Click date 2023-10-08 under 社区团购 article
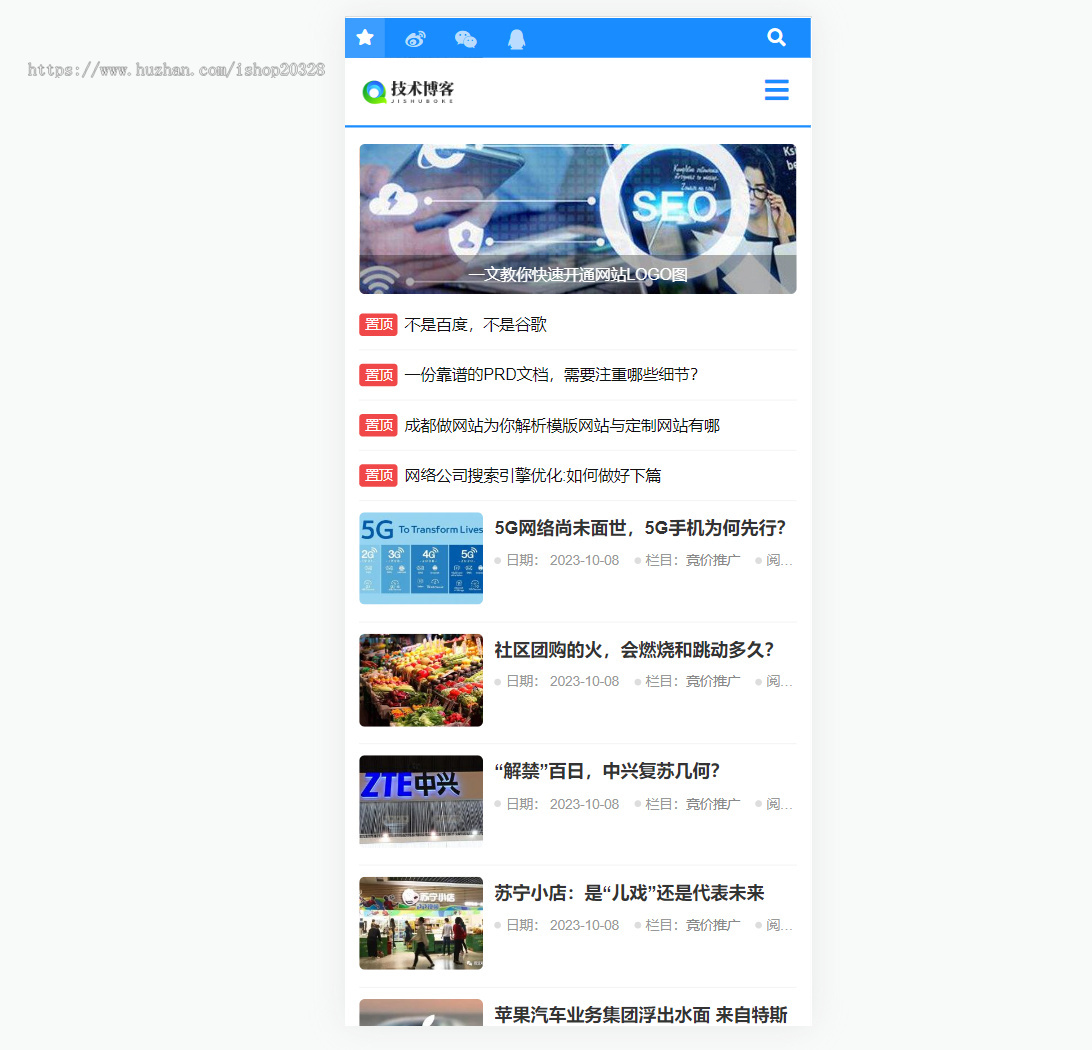The width and height of the screenshot is (1092, 1050). pos(584,682)
